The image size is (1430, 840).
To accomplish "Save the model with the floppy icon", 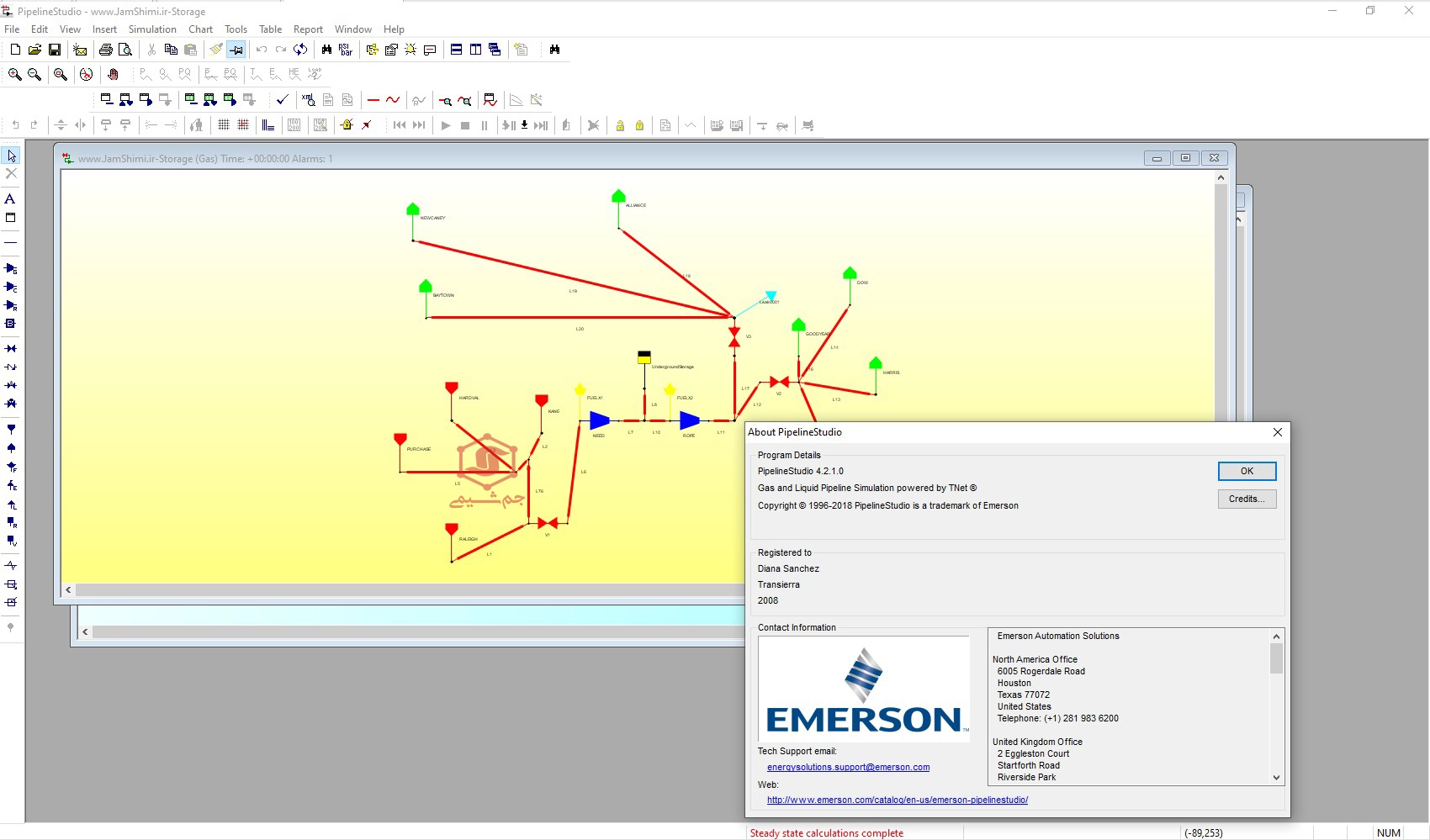I will tap(55, 50).
